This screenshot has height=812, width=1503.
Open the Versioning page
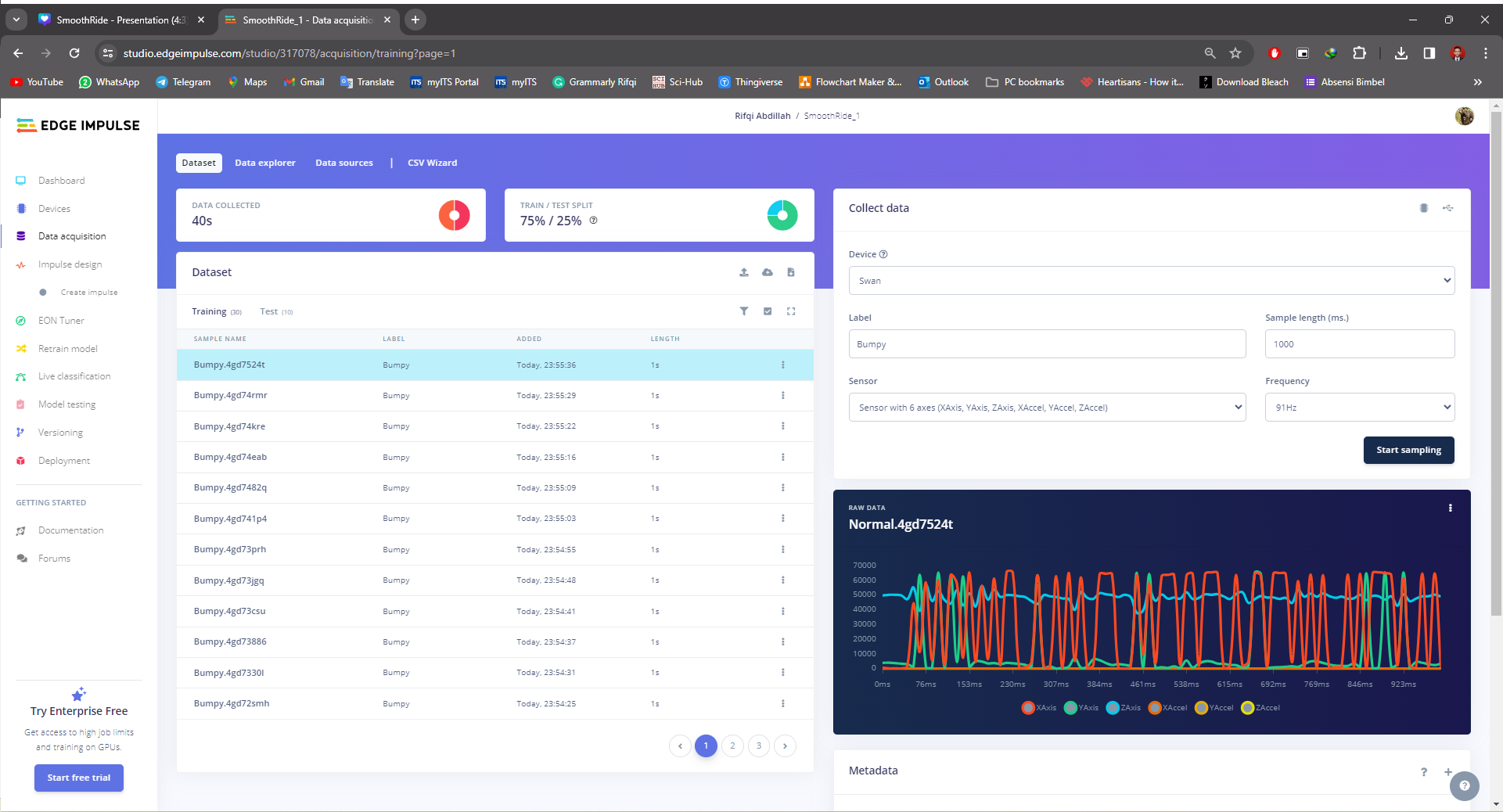(x=60, y=433)
